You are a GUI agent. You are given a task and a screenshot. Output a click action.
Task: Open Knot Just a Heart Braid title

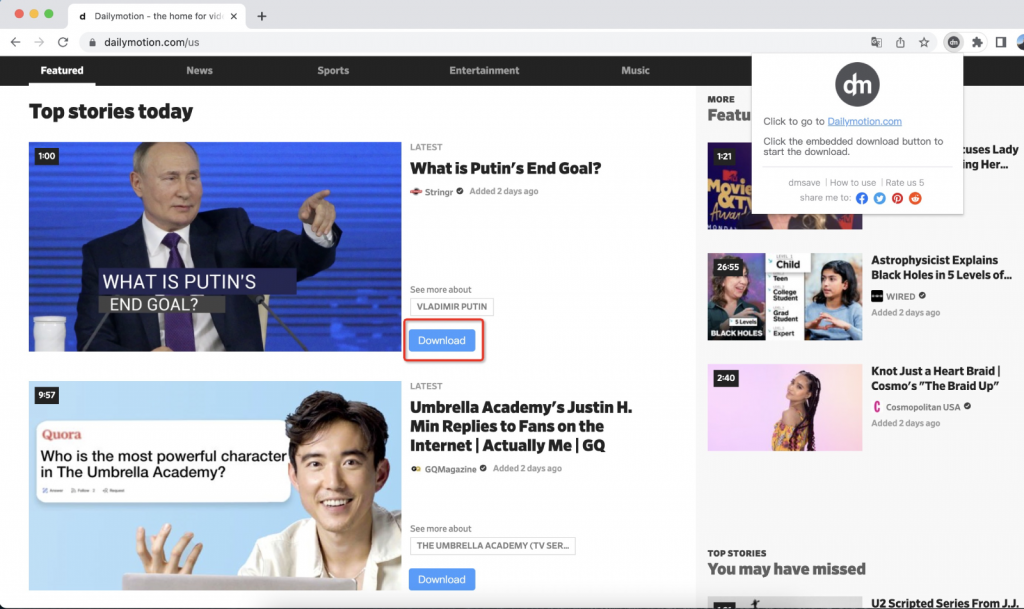pos(936,379)
